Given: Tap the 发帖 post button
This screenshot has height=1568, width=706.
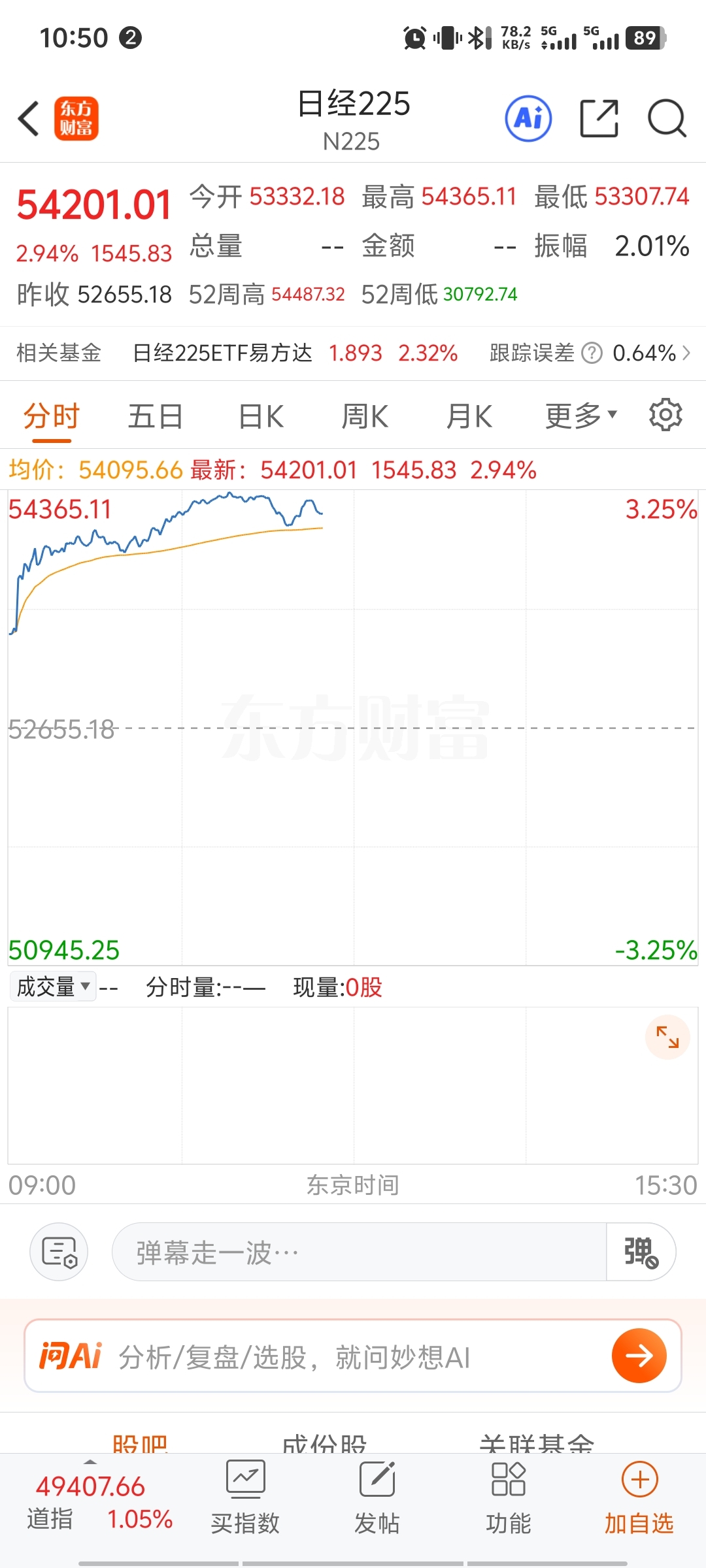Looking at the screenshot, I should click(x=377, y=1496).
